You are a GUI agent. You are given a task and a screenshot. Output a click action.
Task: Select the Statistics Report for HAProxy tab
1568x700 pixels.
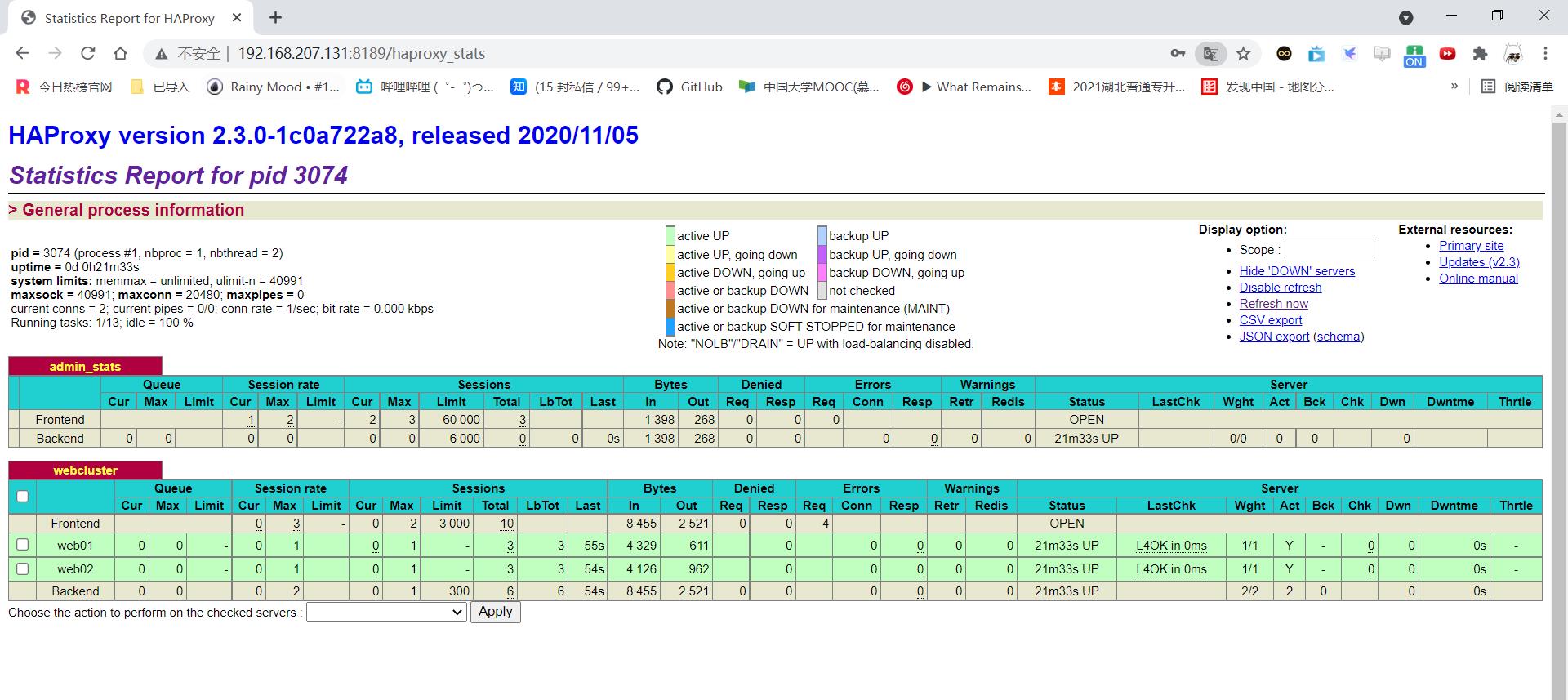(129, 18)
